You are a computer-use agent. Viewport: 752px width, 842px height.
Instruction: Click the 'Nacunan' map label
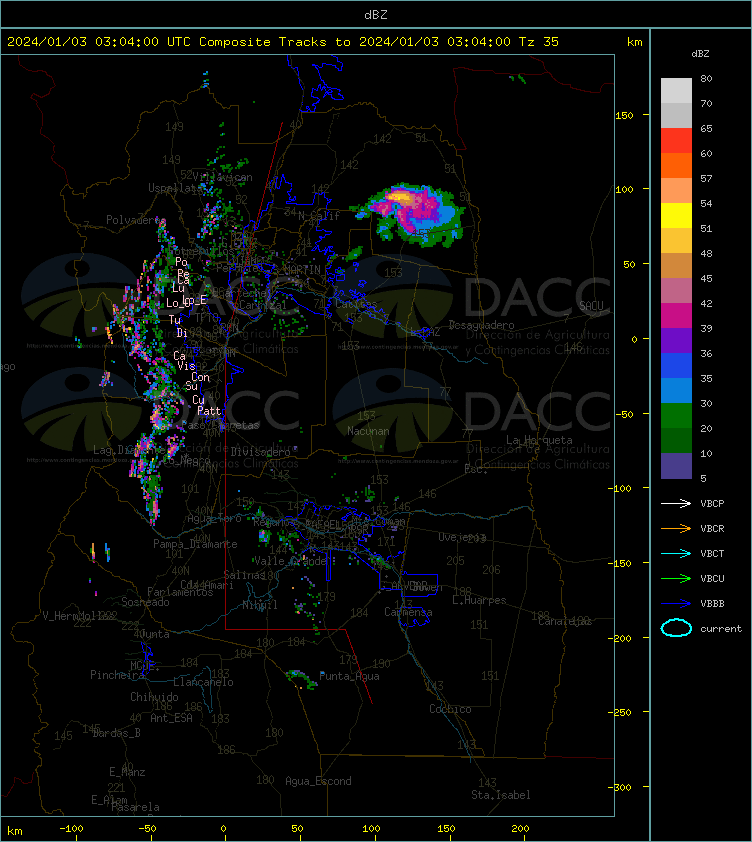click(368, 431)
